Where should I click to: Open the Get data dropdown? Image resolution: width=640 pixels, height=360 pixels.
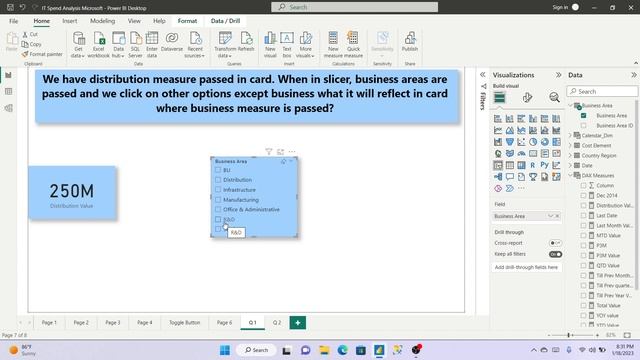coord(78,45)
